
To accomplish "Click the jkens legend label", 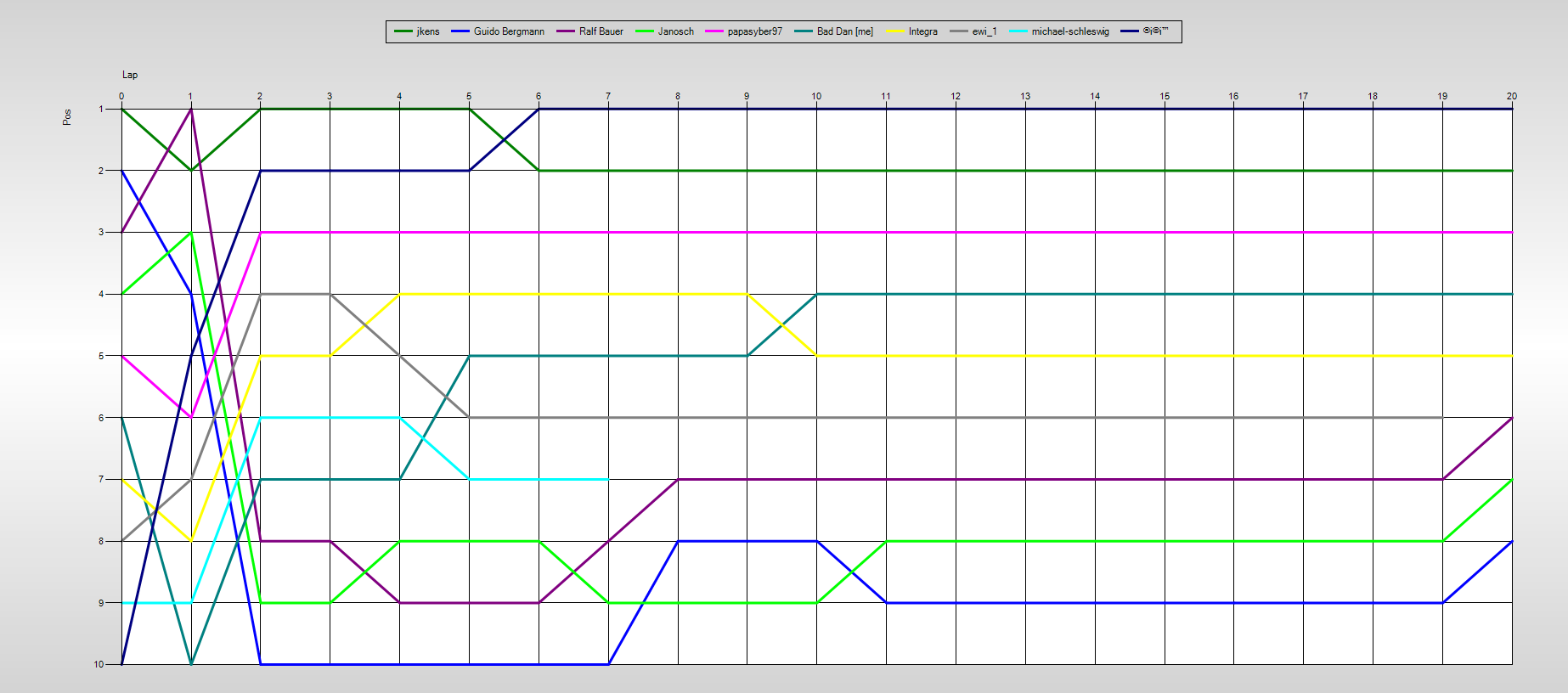I will pyautogui.click(x=428, y=31).
